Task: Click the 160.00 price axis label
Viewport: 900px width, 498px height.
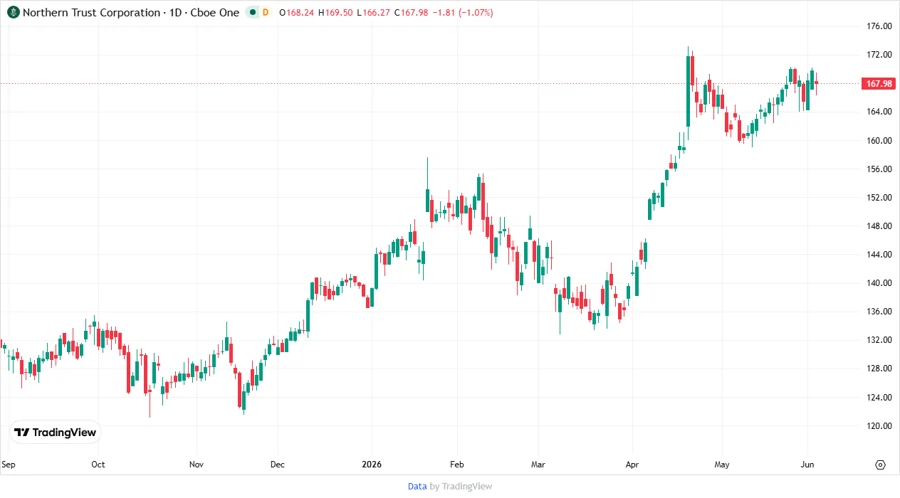Action: (879, 141)
